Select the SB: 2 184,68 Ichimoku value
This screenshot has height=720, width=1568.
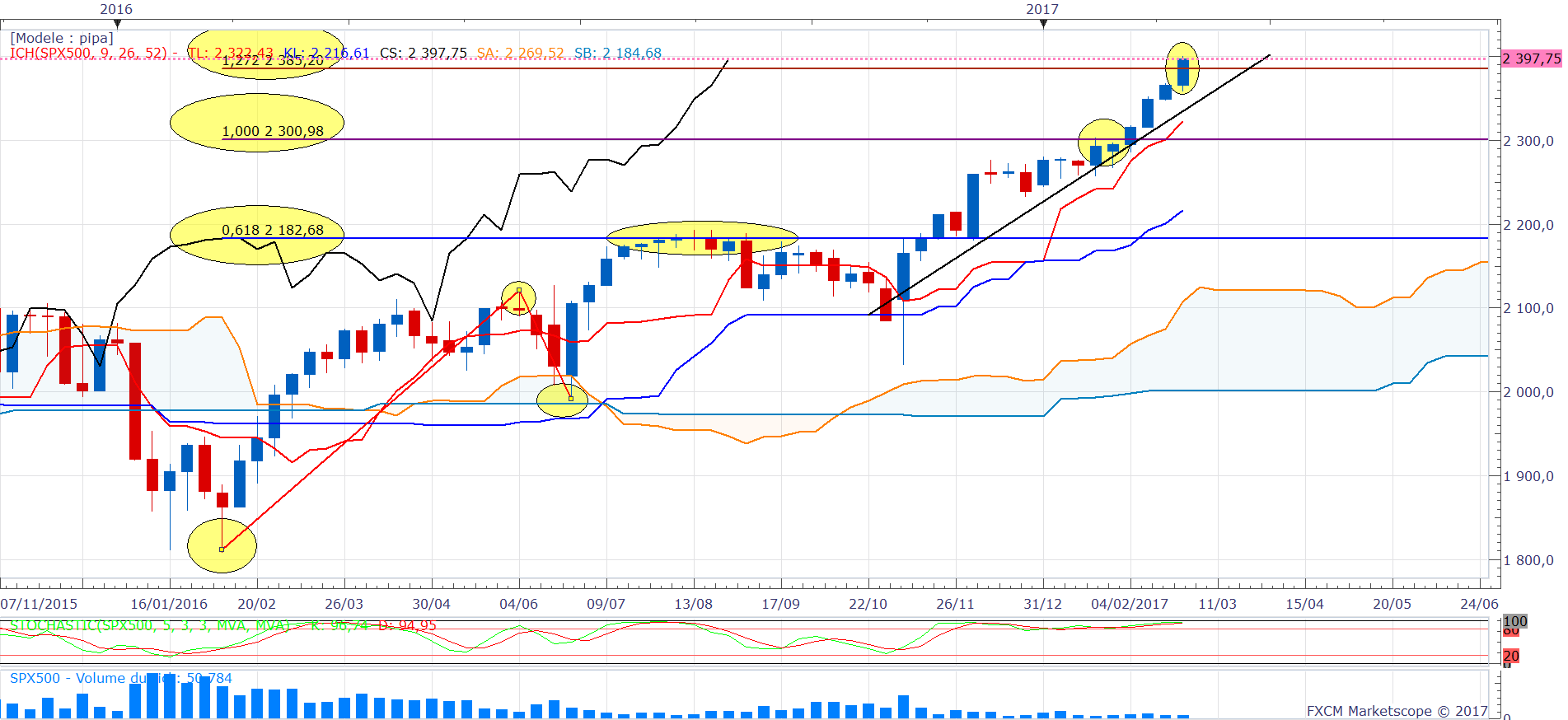pos(617,53)
